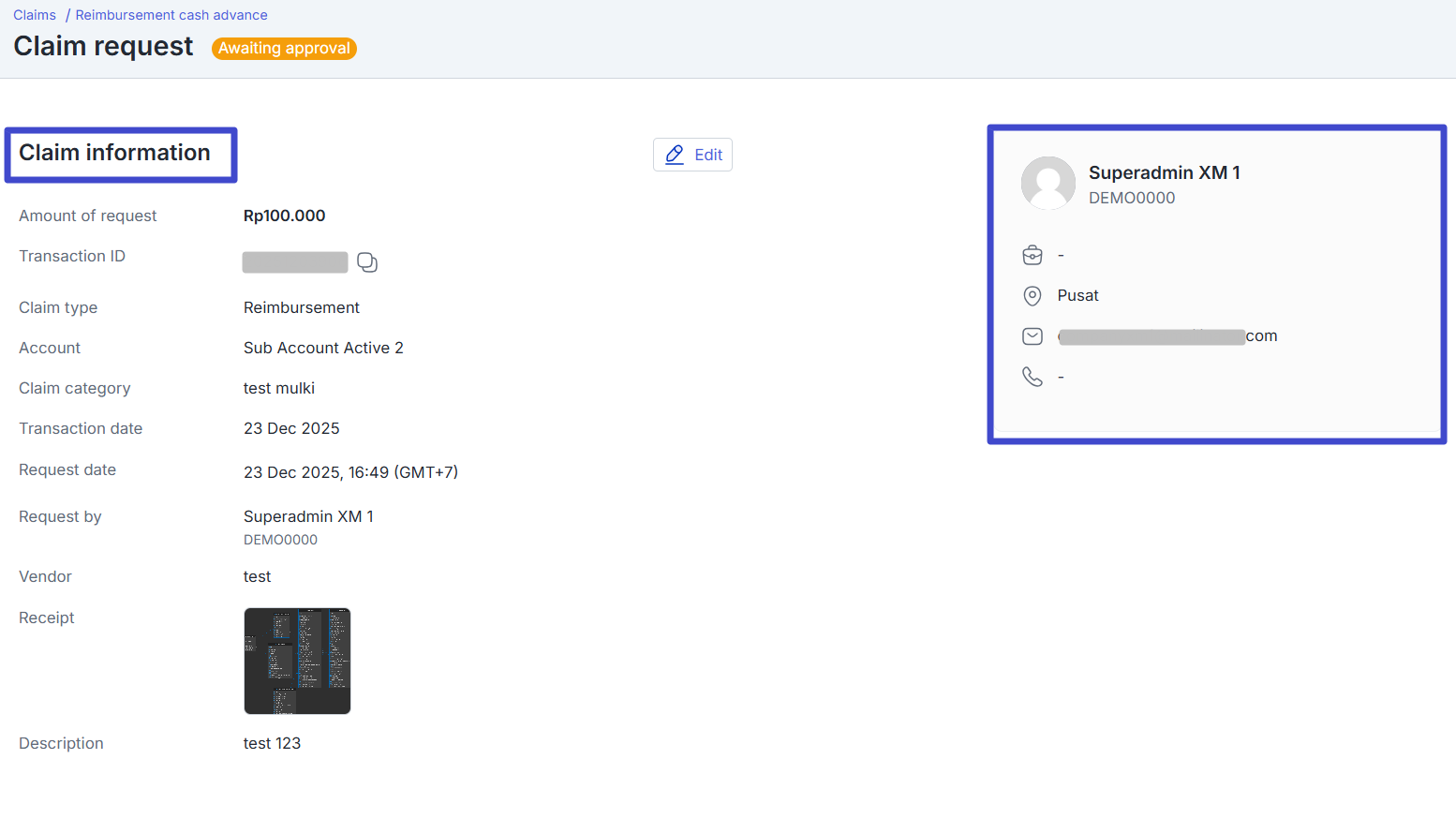Click the Claim information heading
This screenshot has height=819, width=1456.
114,153
